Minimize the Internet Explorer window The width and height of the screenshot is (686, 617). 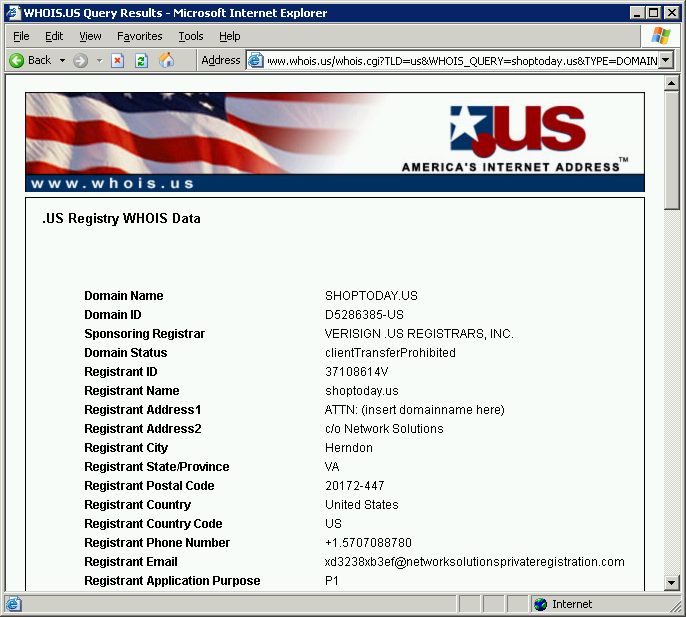coord(637,13)
